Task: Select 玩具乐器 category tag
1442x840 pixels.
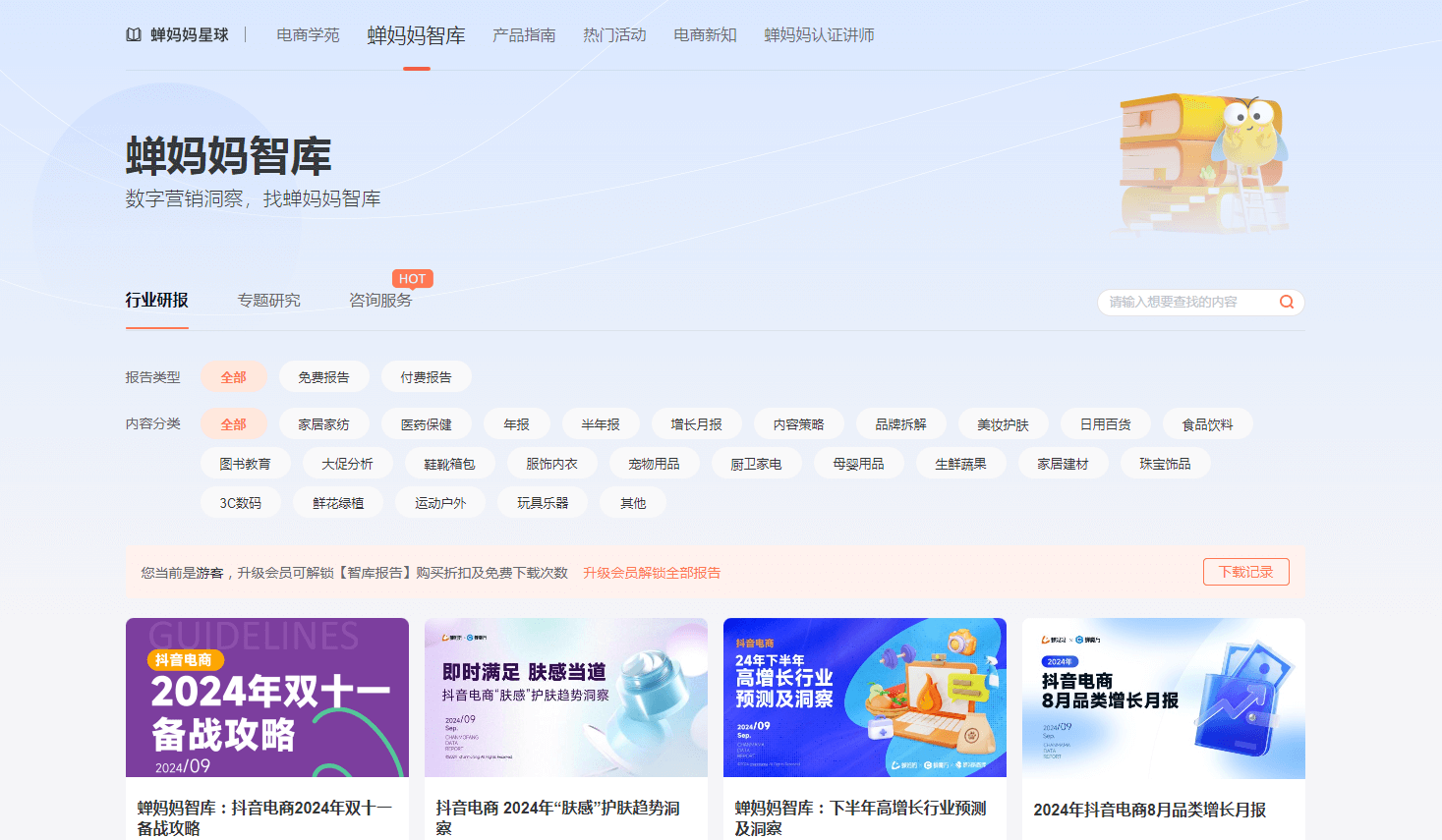Action: coord(544,503)
